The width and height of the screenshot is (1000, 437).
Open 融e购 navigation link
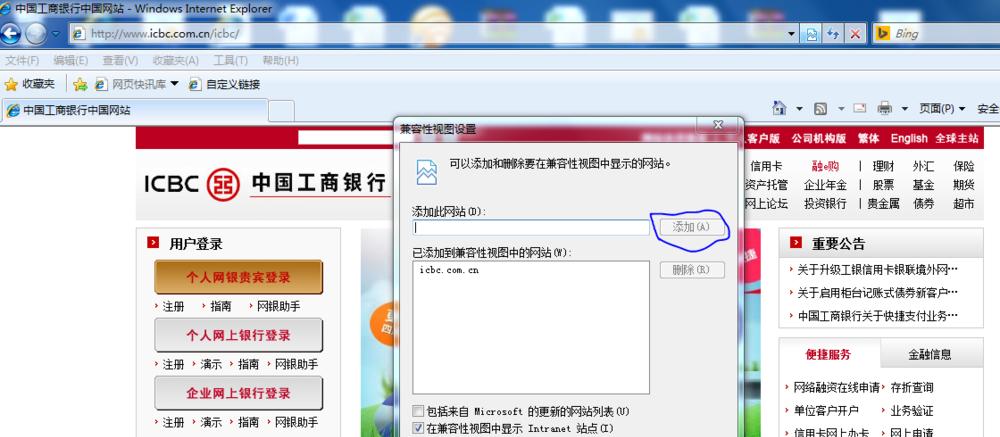coord(825,167)
